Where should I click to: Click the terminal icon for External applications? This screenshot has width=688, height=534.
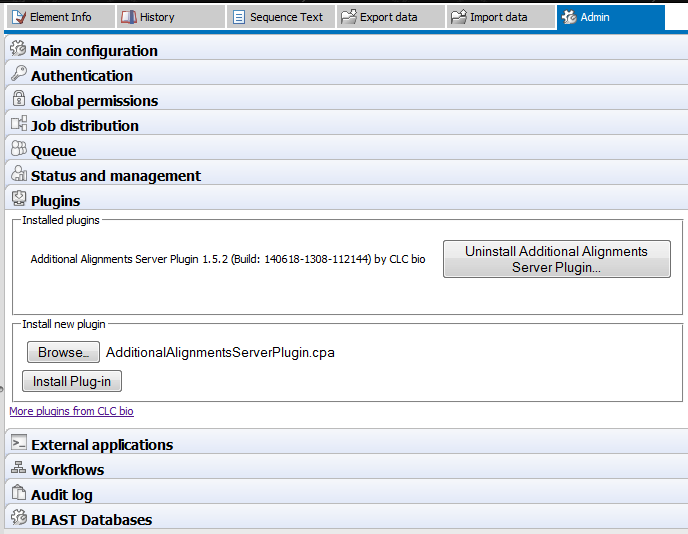tap(18, 444)
